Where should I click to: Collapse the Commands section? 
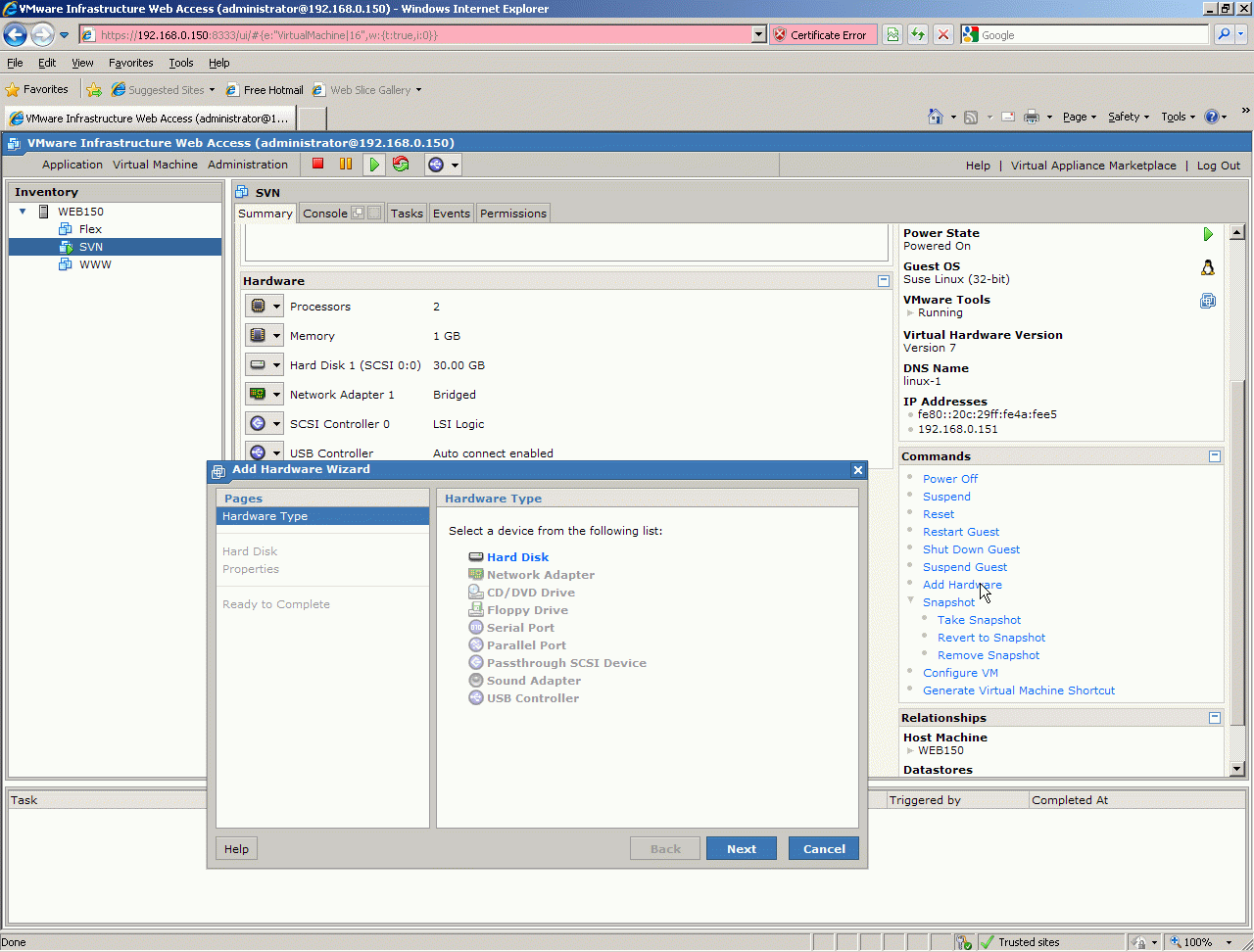pos(1215,456)
